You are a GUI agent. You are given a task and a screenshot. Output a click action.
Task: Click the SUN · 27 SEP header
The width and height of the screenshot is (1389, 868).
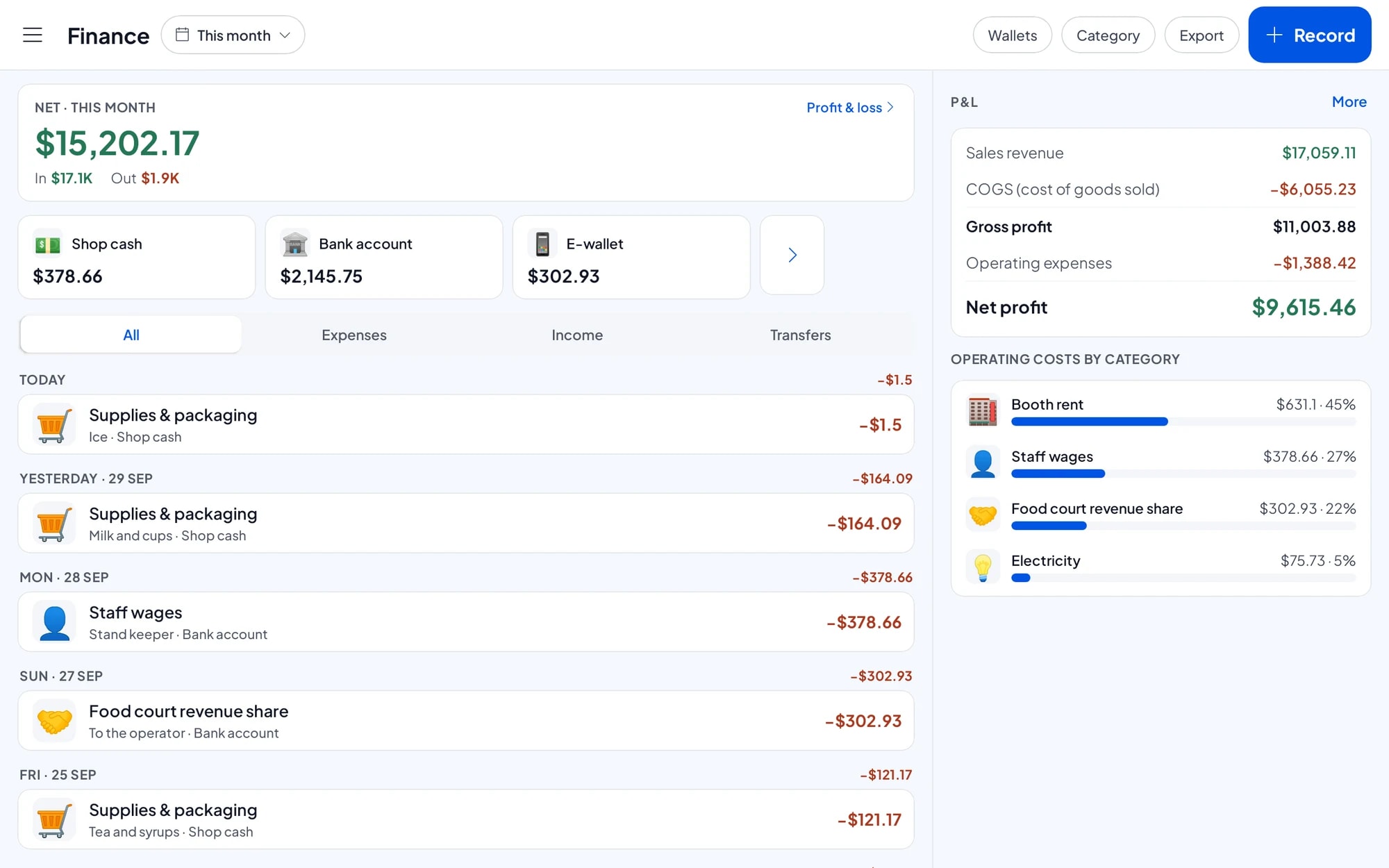click(x=61, y=676)
